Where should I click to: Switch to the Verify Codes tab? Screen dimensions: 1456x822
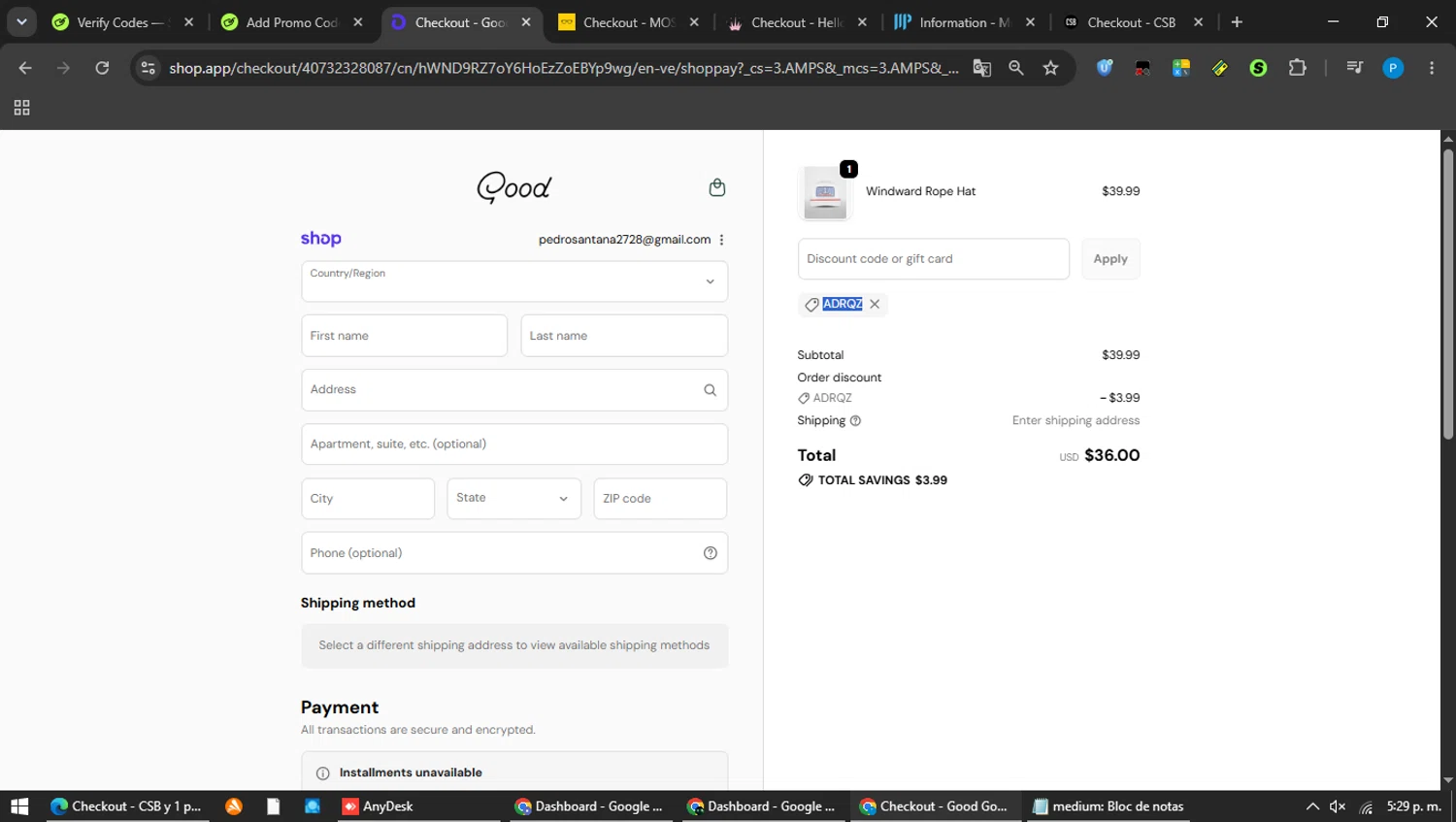123,22
